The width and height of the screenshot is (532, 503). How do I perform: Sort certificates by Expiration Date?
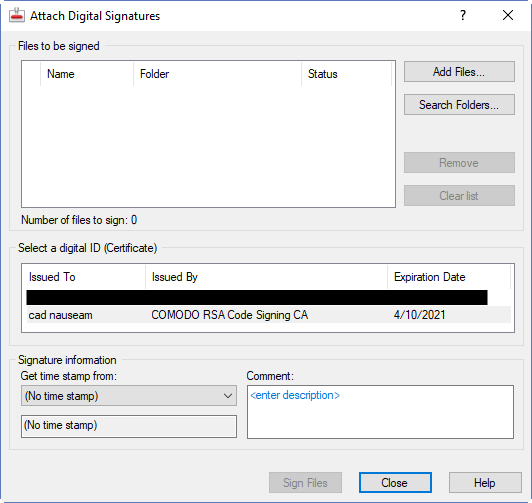tap(449, 277)
